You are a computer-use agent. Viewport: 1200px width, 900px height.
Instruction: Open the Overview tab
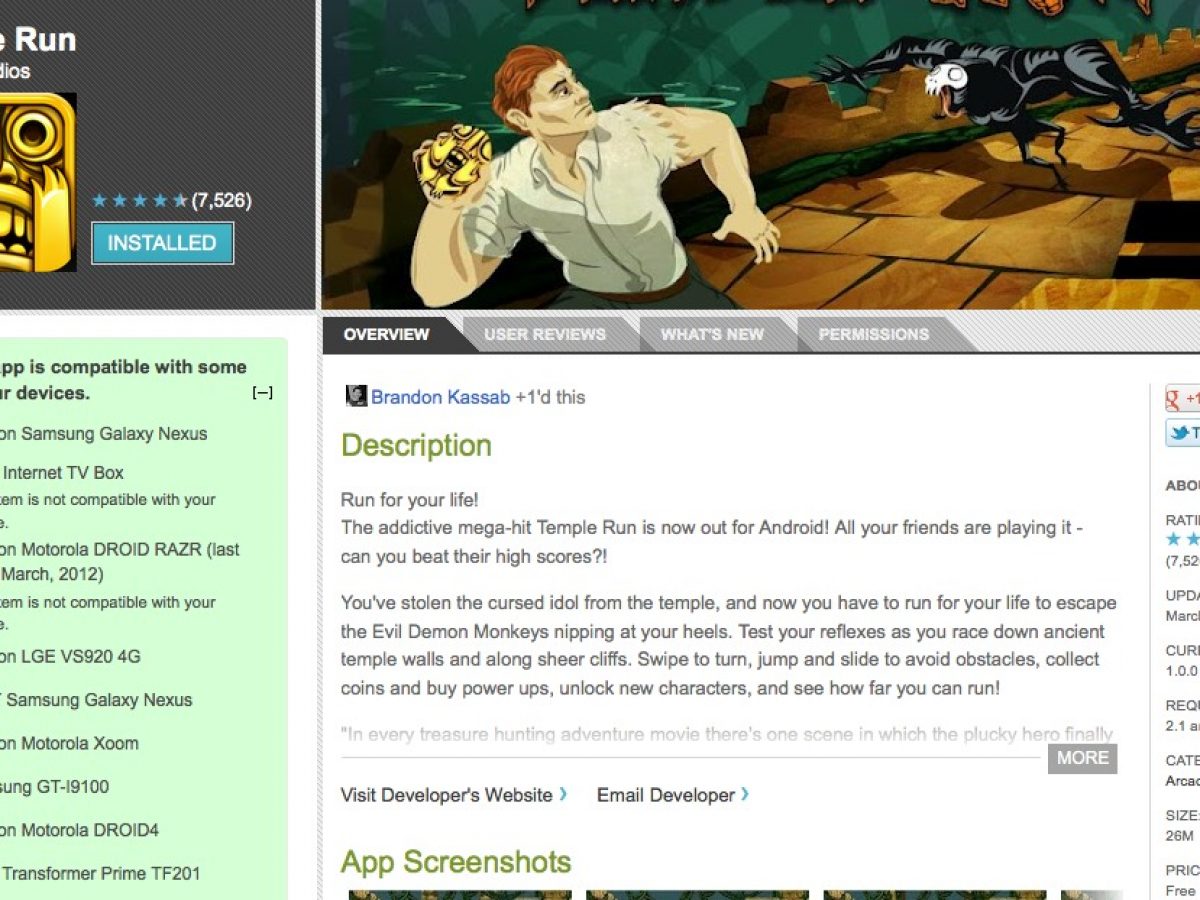point(386,335)
